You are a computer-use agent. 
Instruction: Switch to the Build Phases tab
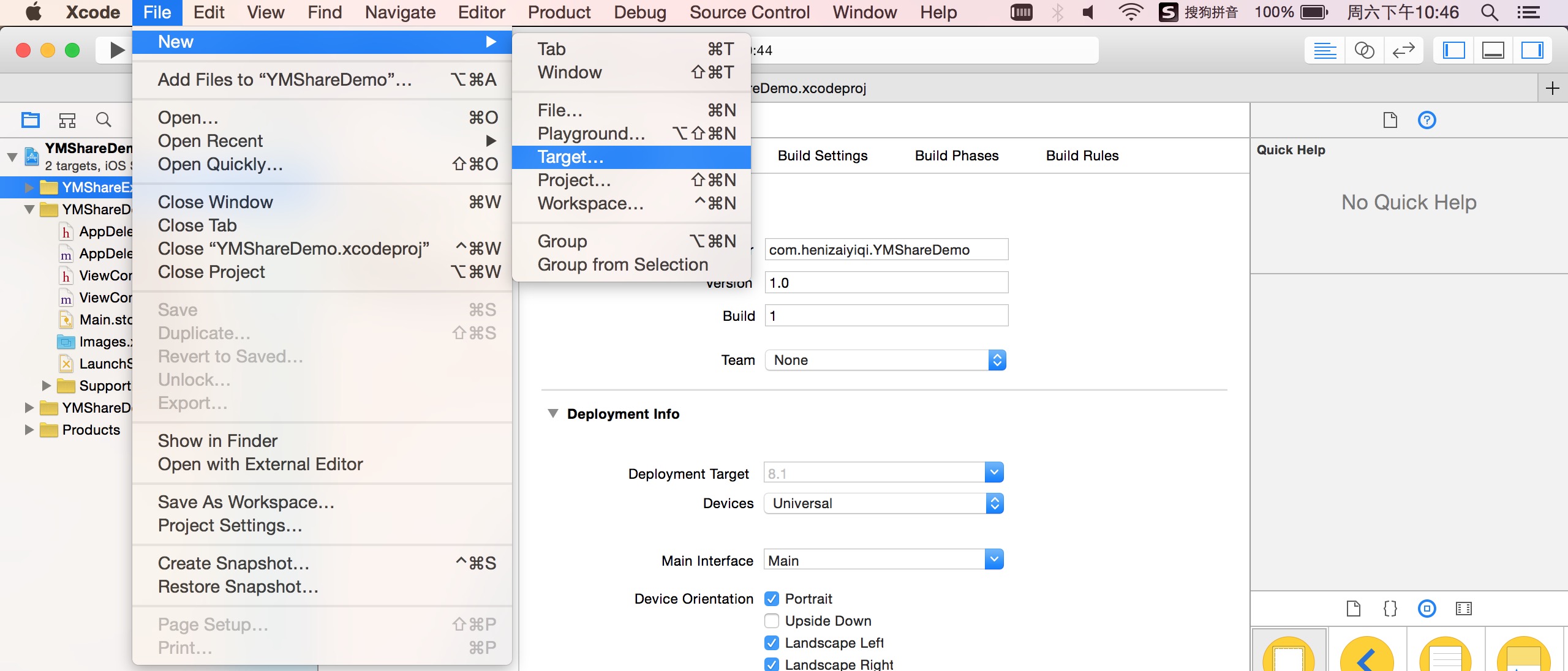click(x=957, y=156)
